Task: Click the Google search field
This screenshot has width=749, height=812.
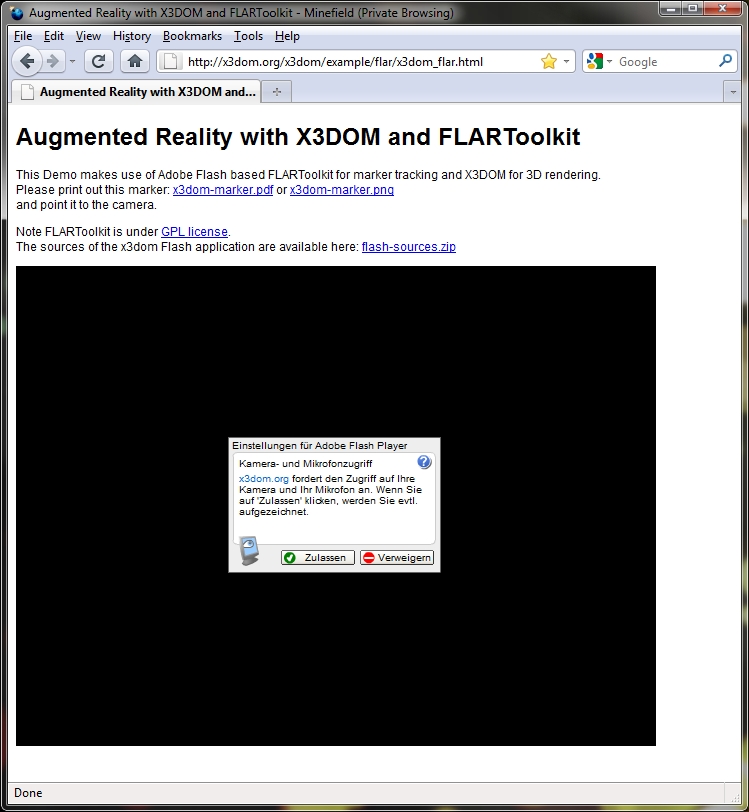Action: tap(666, 62)
